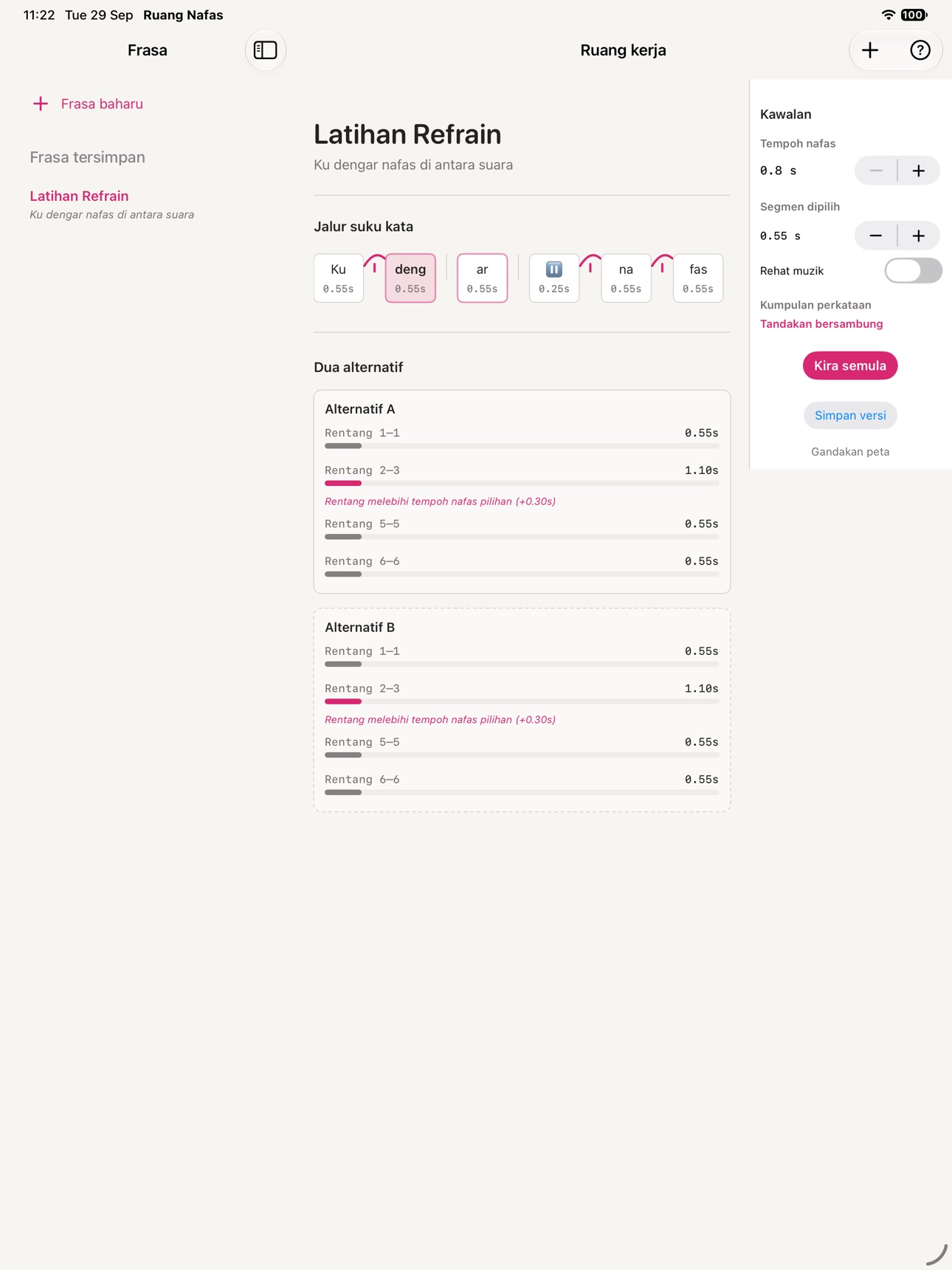Click the "Dua alternatif" section heading
This screenshot has width=952, height=1270.
point(358,368)
